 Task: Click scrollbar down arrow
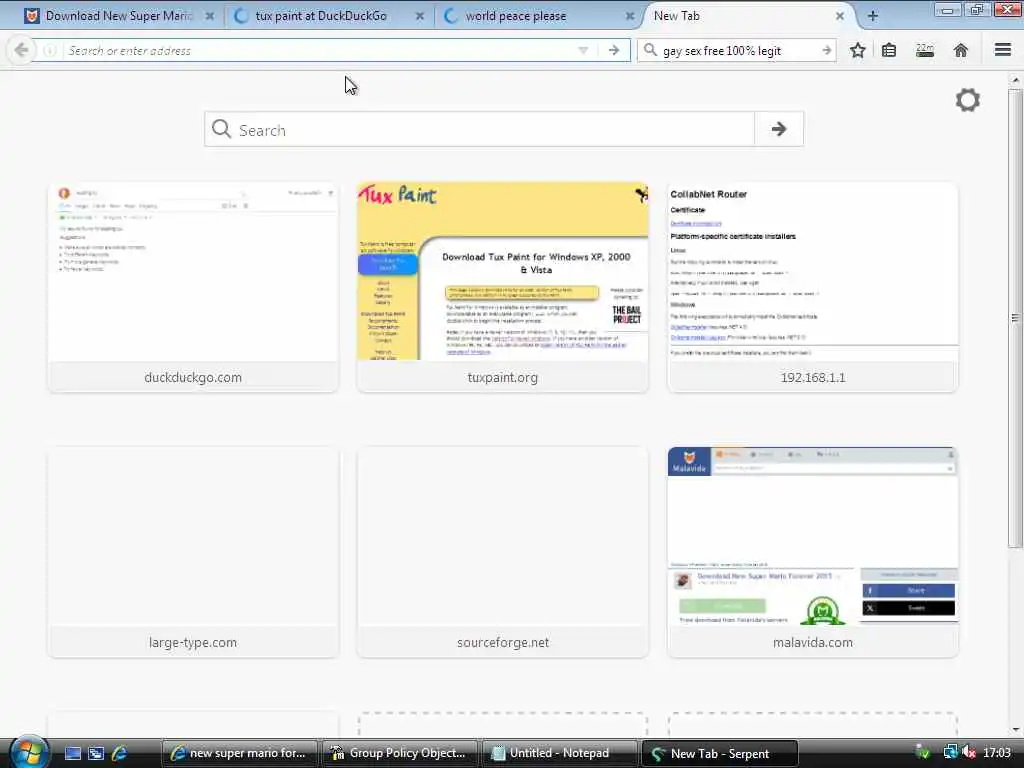tap(1015, 730)
